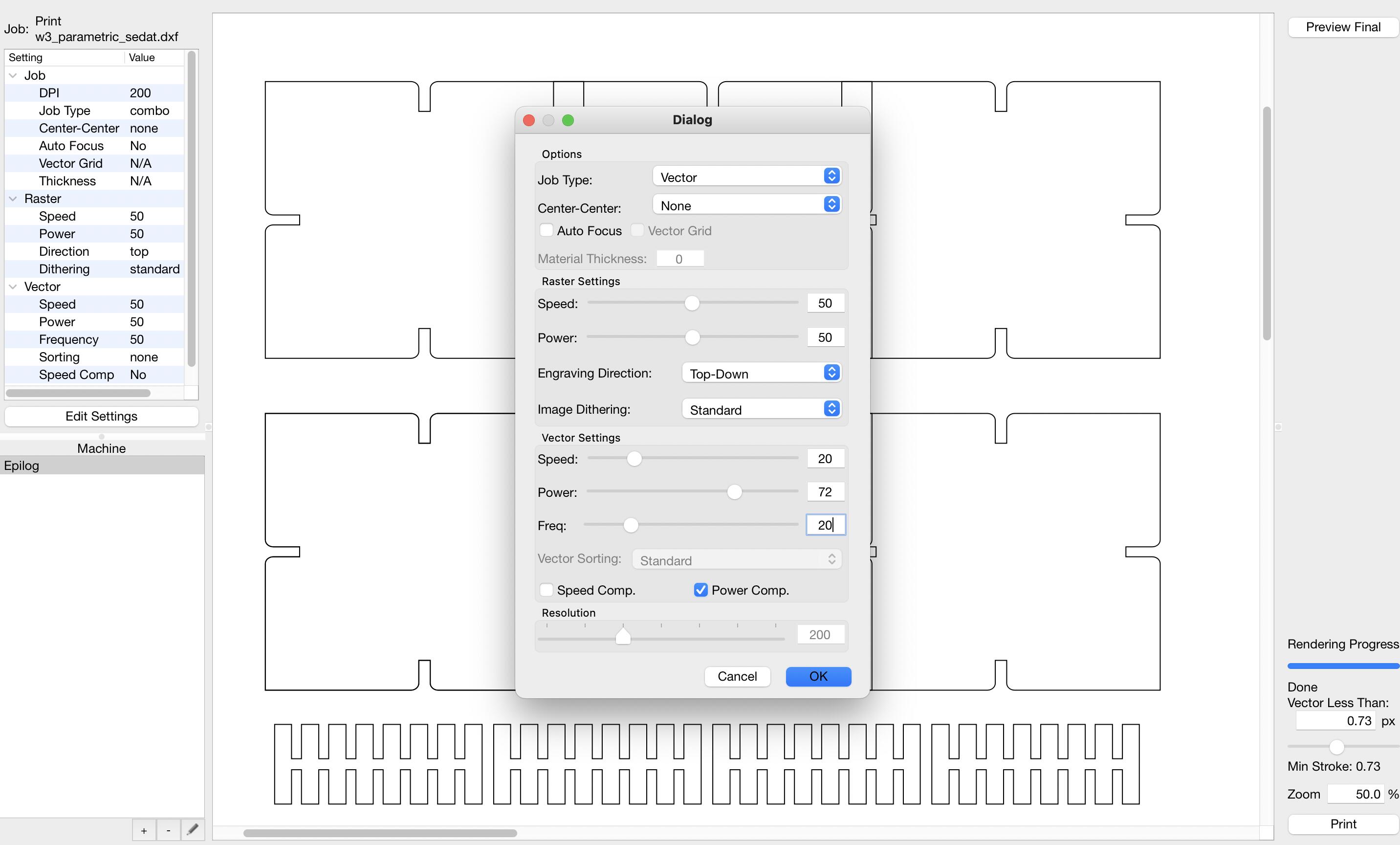Click the Value column header
The width and height of the screenshot is (1400, 845).
(154, 57)
